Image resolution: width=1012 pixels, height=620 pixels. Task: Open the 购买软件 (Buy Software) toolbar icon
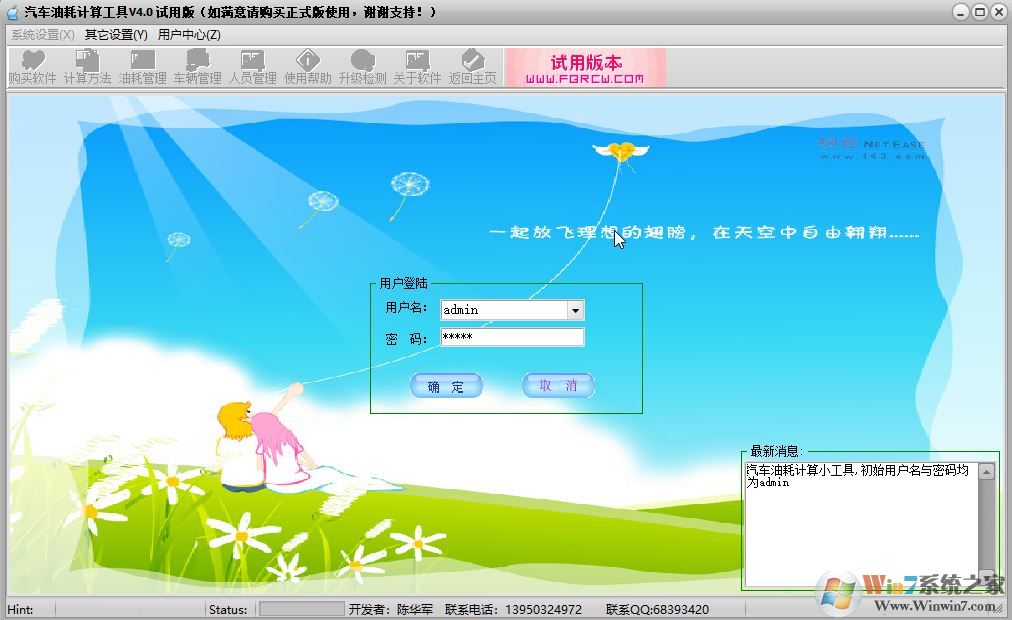coord(32,68)
